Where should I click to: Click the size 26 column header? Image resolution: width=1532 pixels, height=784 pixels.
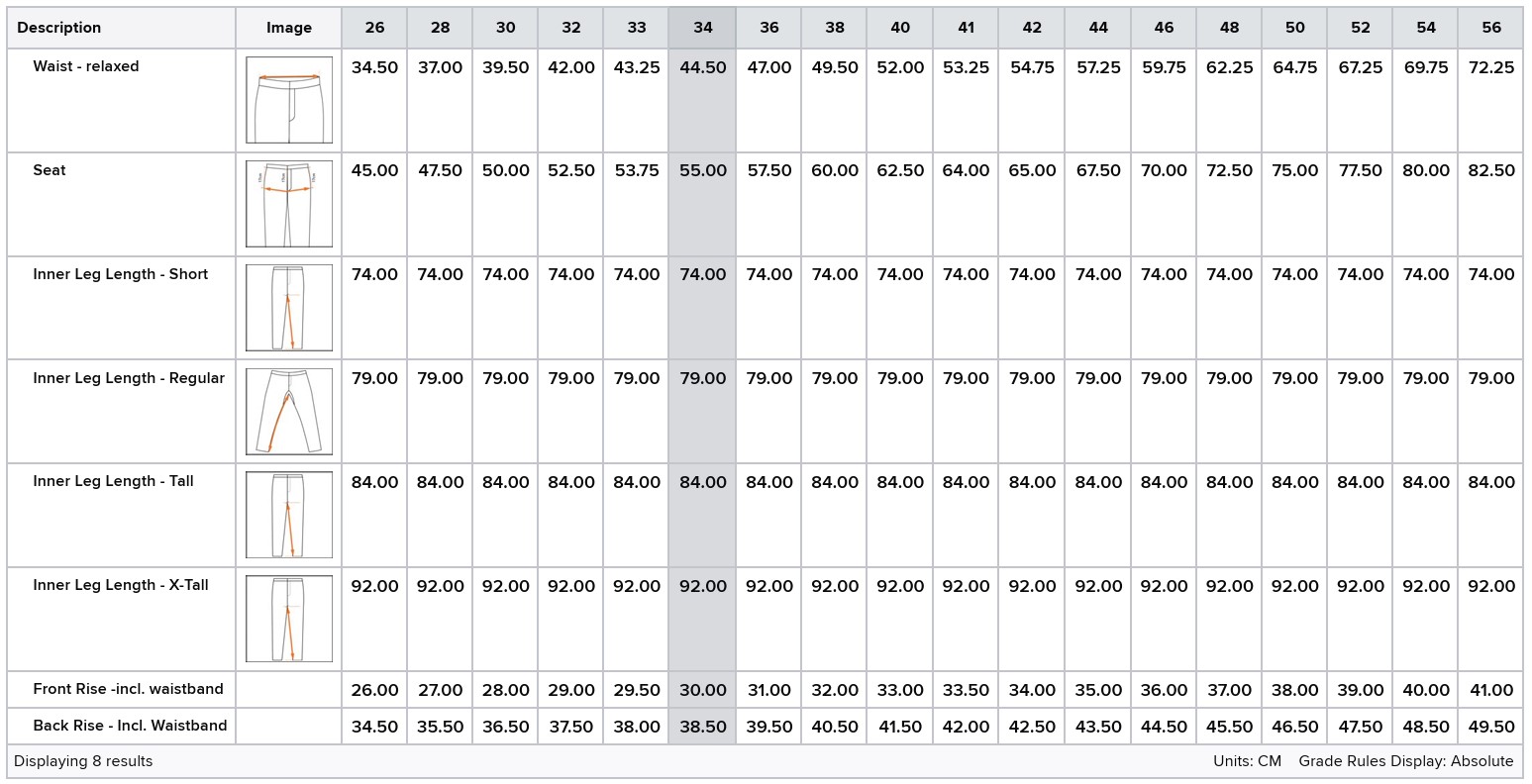(374, 28)
